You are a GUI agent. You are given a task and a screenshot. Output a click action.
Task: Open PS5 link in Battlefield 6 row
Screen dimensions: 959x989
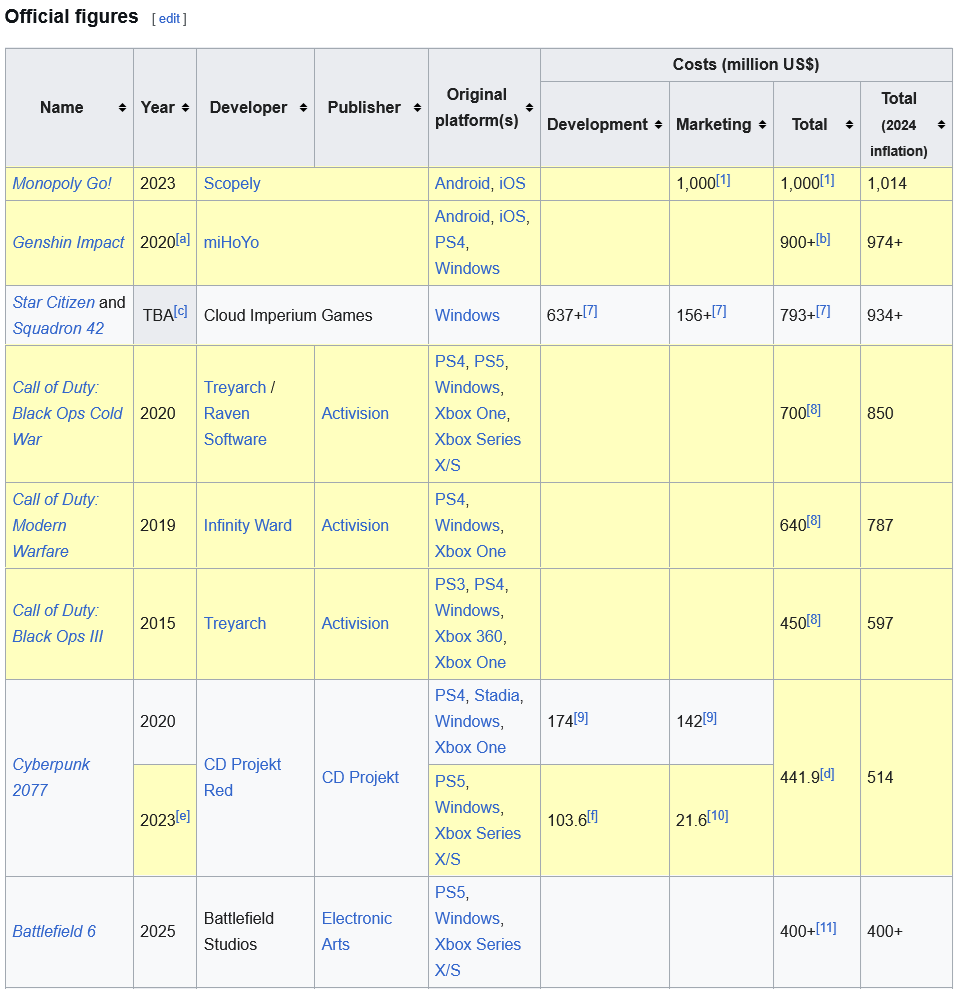(450, 892)
